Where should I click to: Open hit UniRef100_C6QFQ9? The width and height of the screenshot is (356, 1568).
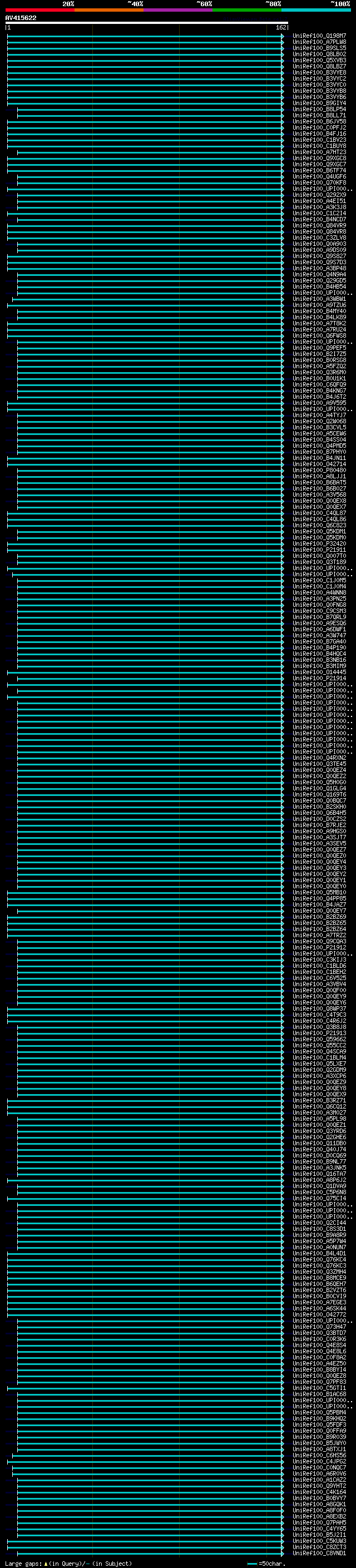pyautogui.click(x=319, y=385)
